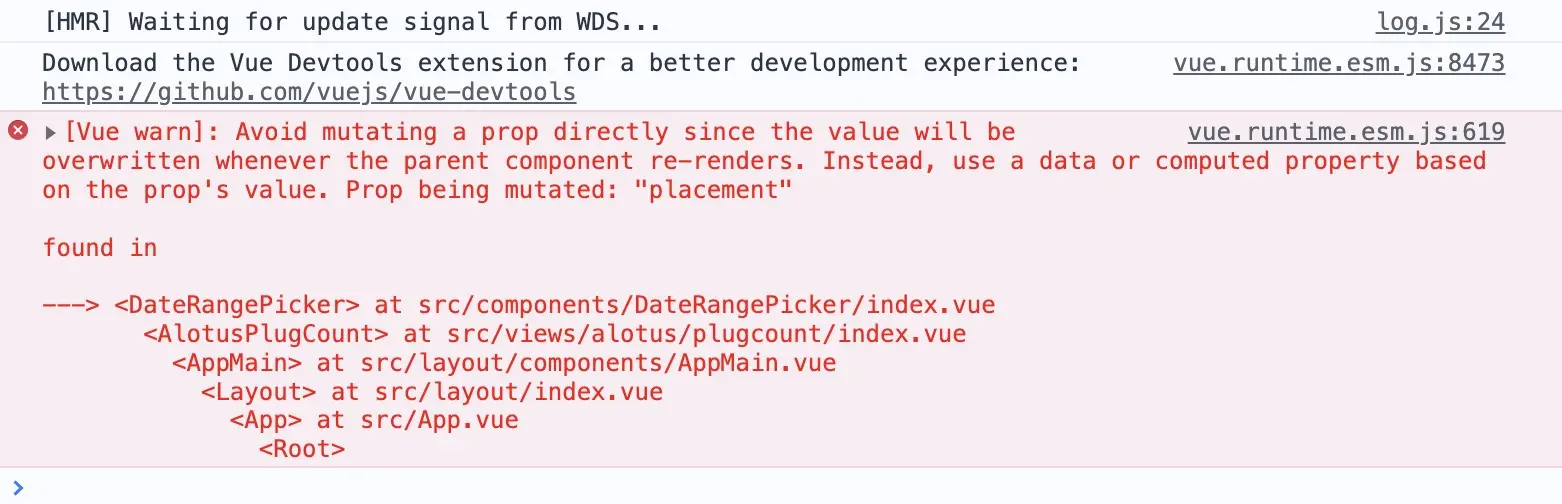This screenshot has height=504, width=1562.
Task: Click the Layout component trace line
Action: [x=431, y=392]
